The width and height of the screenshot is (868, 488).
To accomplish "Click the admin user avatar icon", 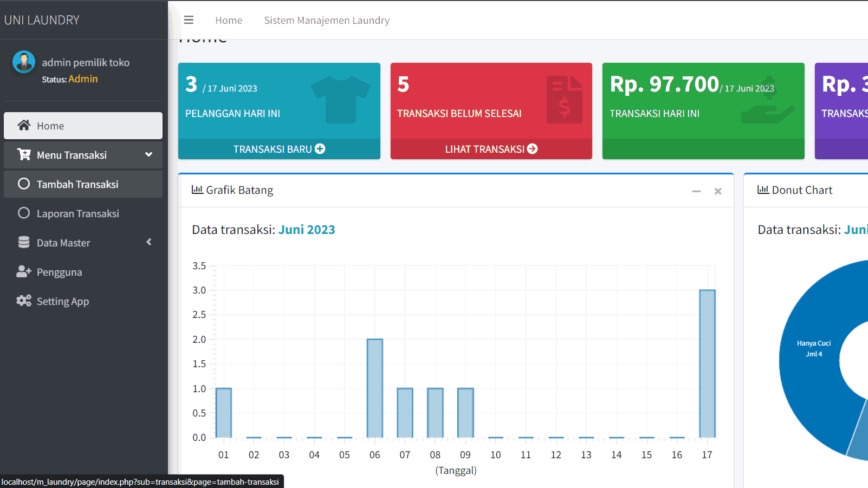I will (24, 61).
